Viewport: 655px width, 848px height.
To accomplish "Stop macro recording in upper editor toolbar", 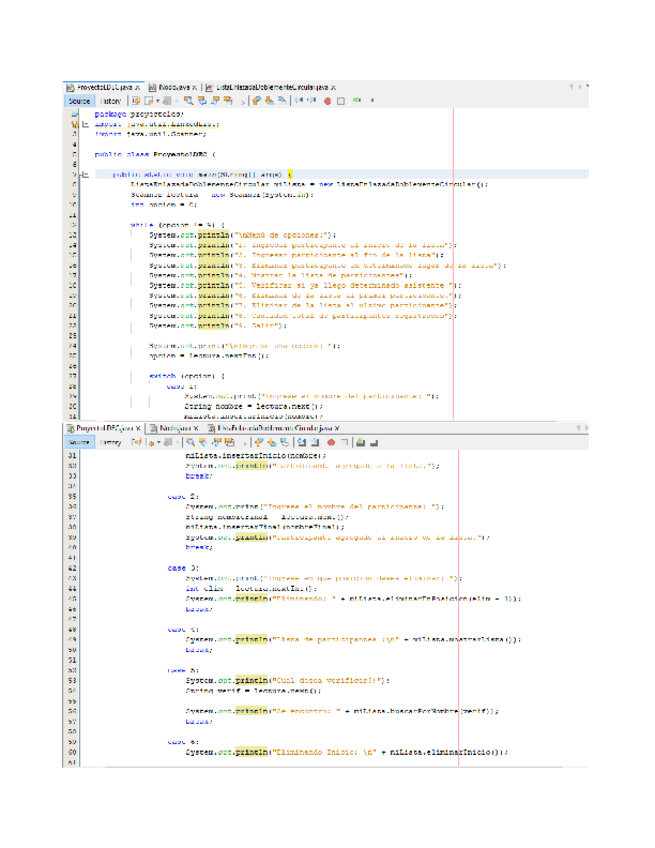I will 341,101.
